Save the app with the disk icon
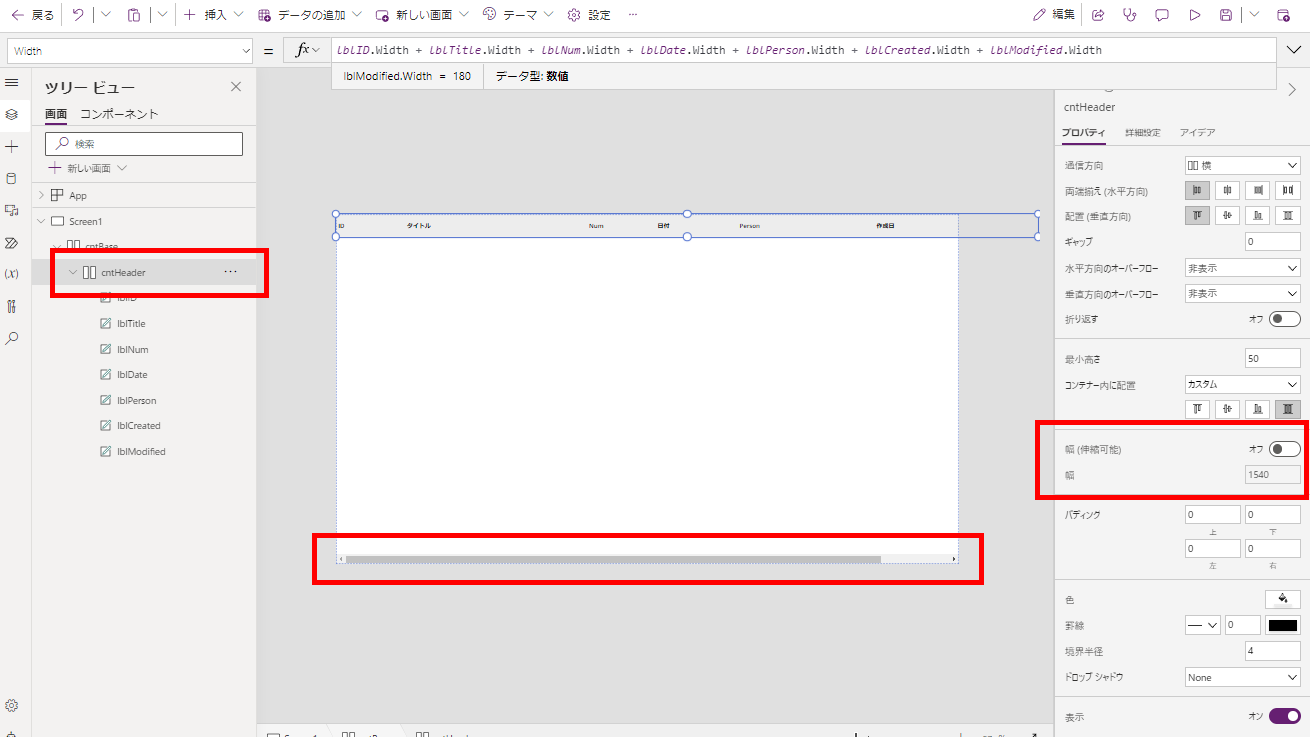The image size is (1310, 737). [1227, 13]
